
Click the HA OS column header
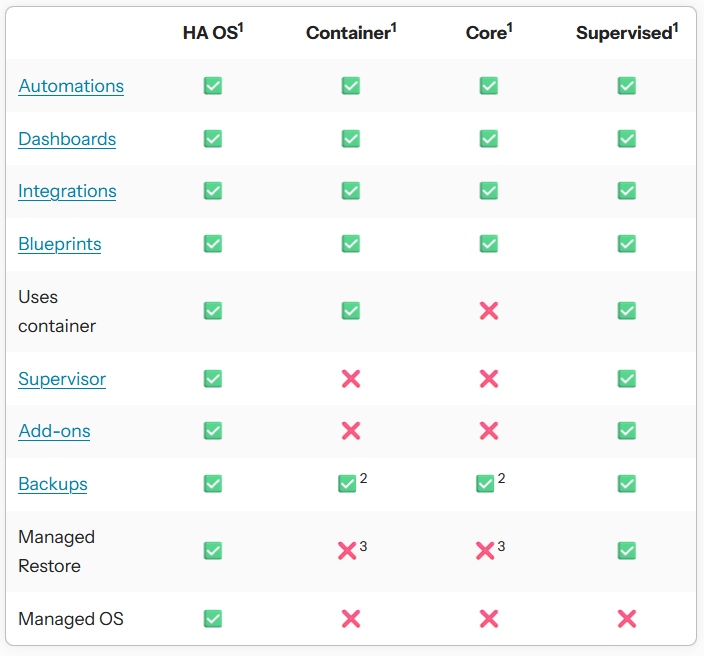point(213,32)
